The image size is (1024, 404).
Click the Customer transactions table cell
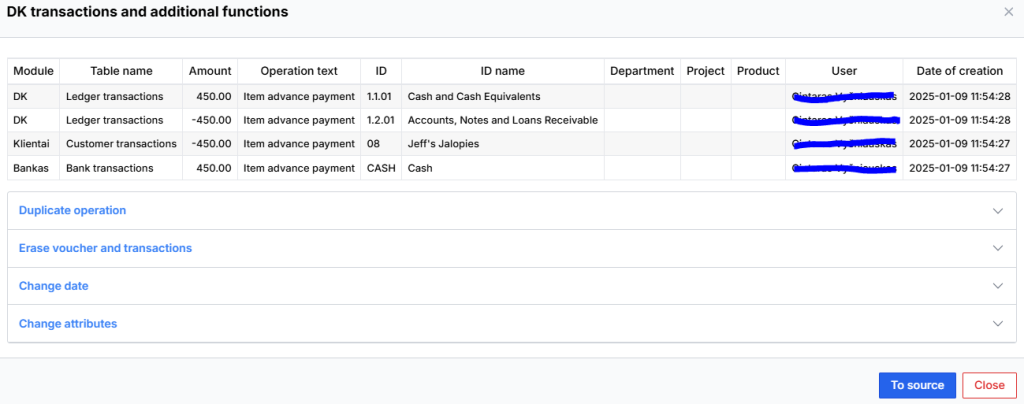(120, 144)
